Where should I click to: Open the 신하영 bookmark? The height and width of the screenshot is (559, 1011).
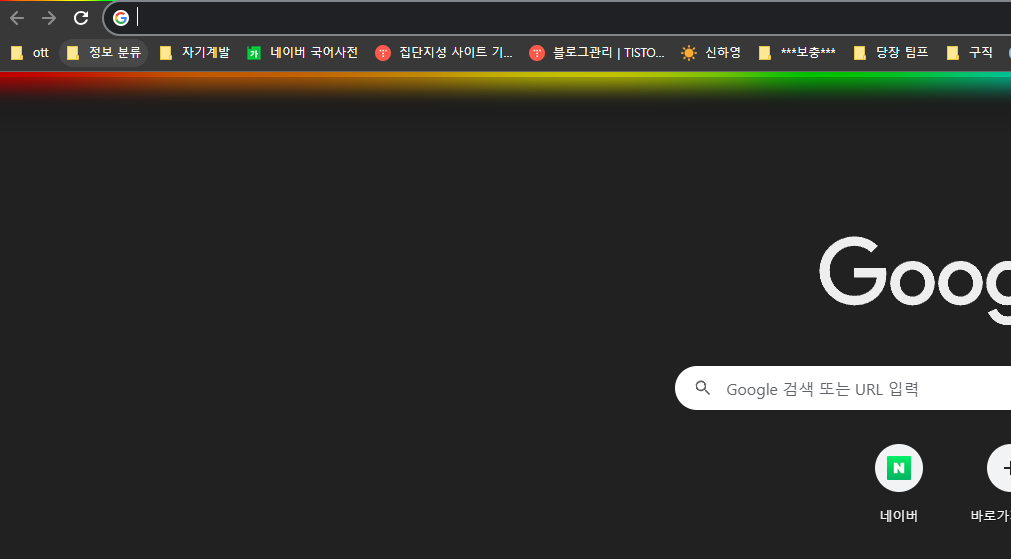pyautogui.click(x=711, y=53)
